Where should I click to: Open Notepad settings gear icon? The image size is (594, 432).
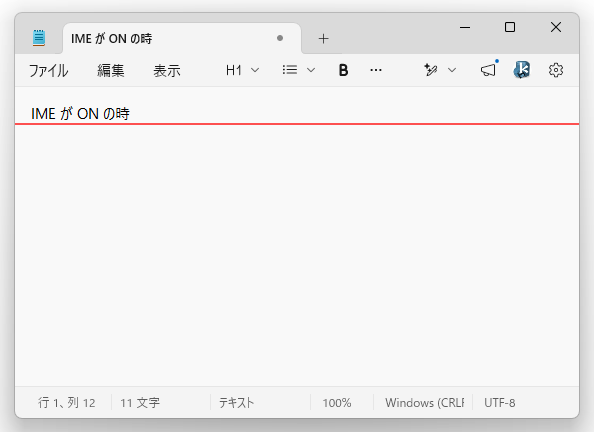[556, 70]
